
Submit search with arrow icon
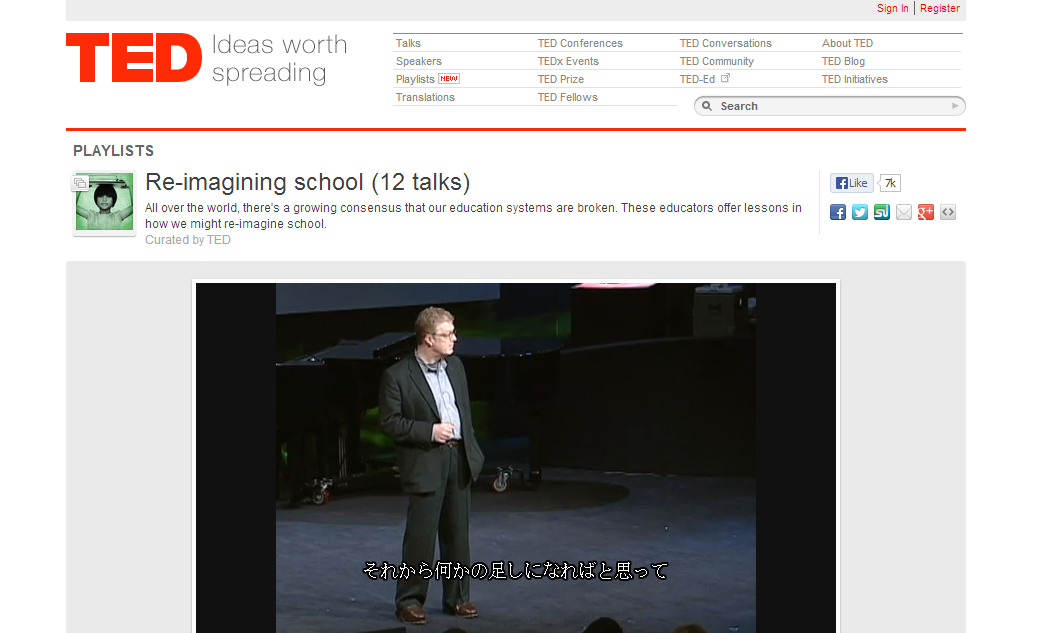[x=955, y=106]
